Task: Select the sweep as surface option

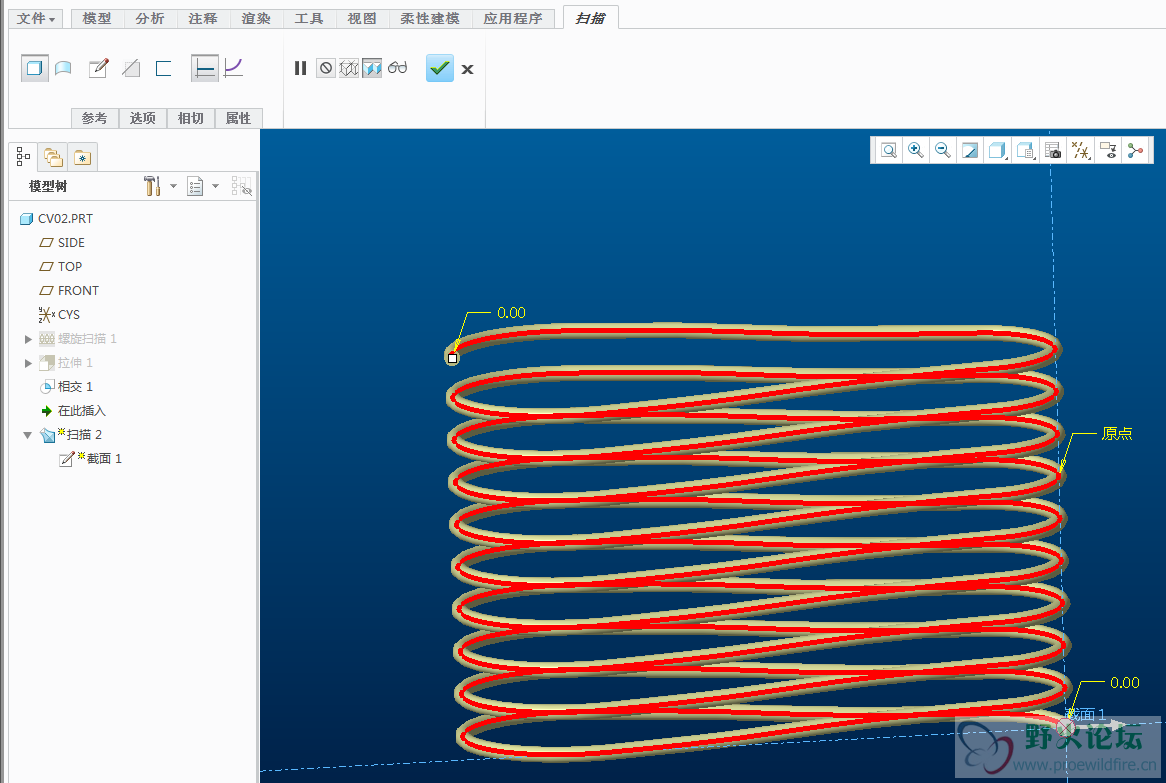Action: [63, 68]
